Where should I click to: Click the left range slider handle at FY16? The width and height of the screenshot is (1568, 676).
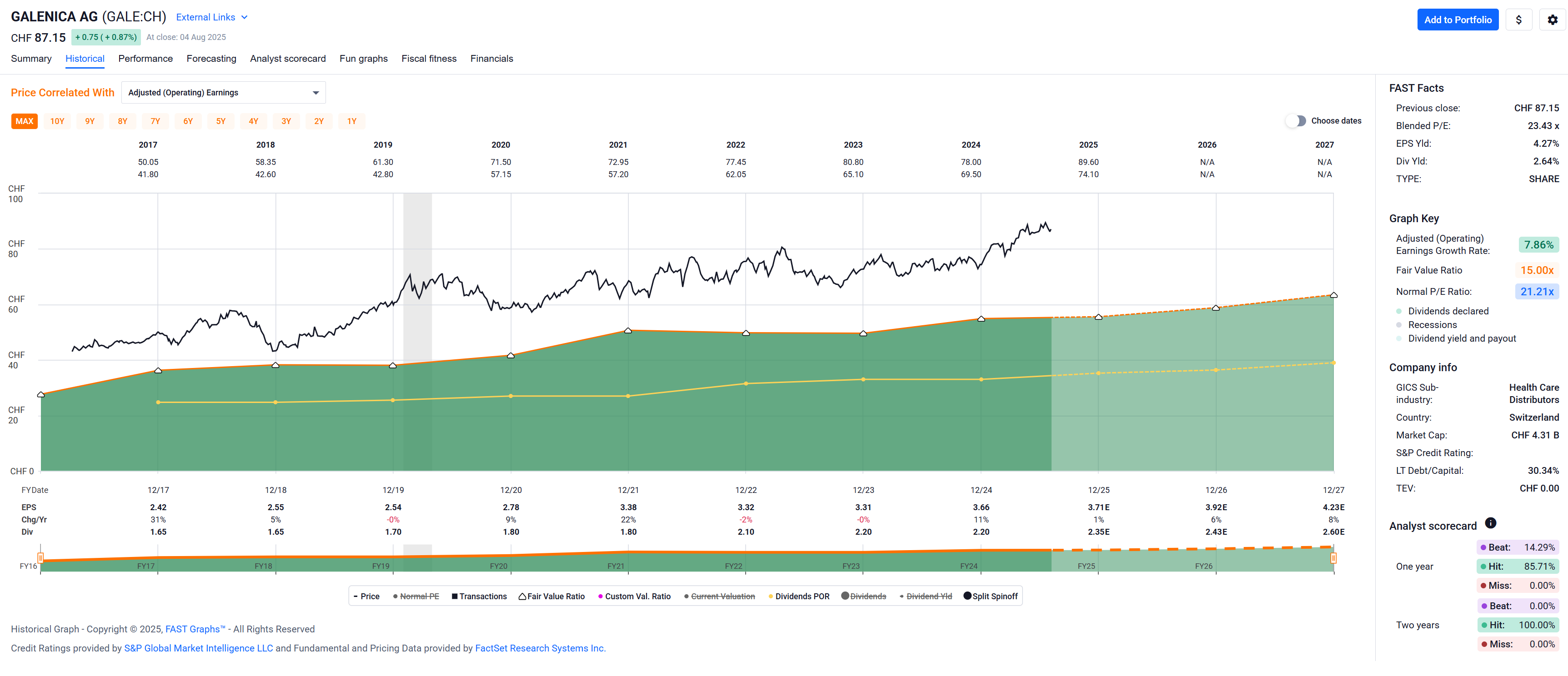pyautogui.click(x=40, y=557)
